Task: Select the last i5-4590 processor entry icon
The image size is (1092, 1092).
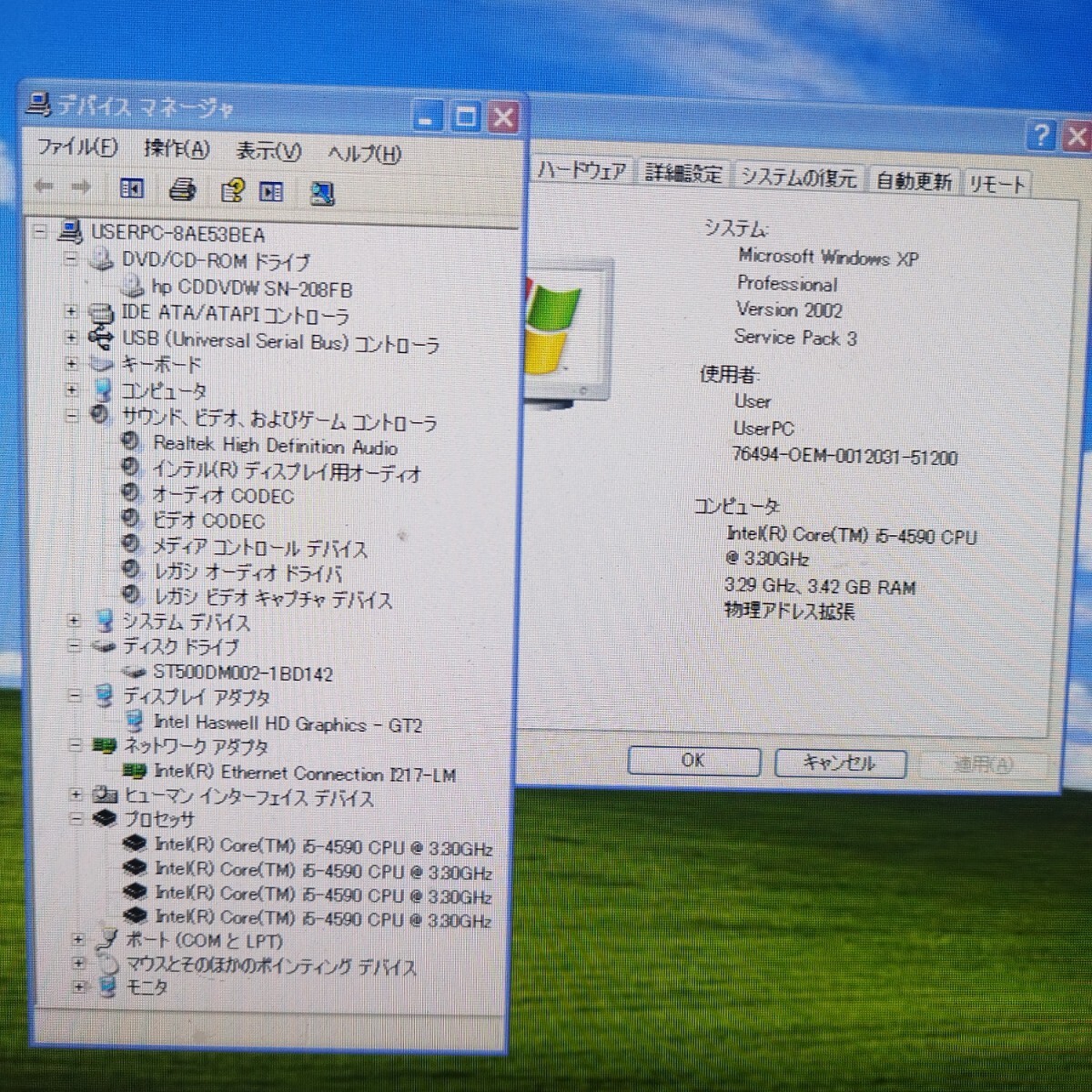Action: coord(135,915)
